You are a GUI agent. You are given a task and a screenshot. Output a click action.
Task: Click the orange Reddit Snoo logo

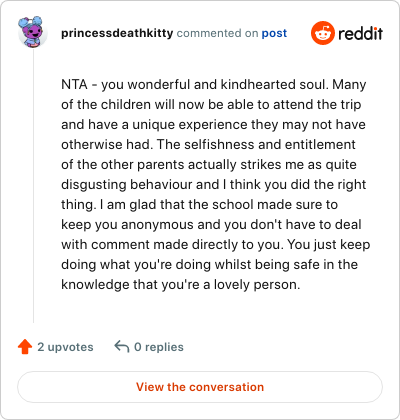(x=322, y=33)
